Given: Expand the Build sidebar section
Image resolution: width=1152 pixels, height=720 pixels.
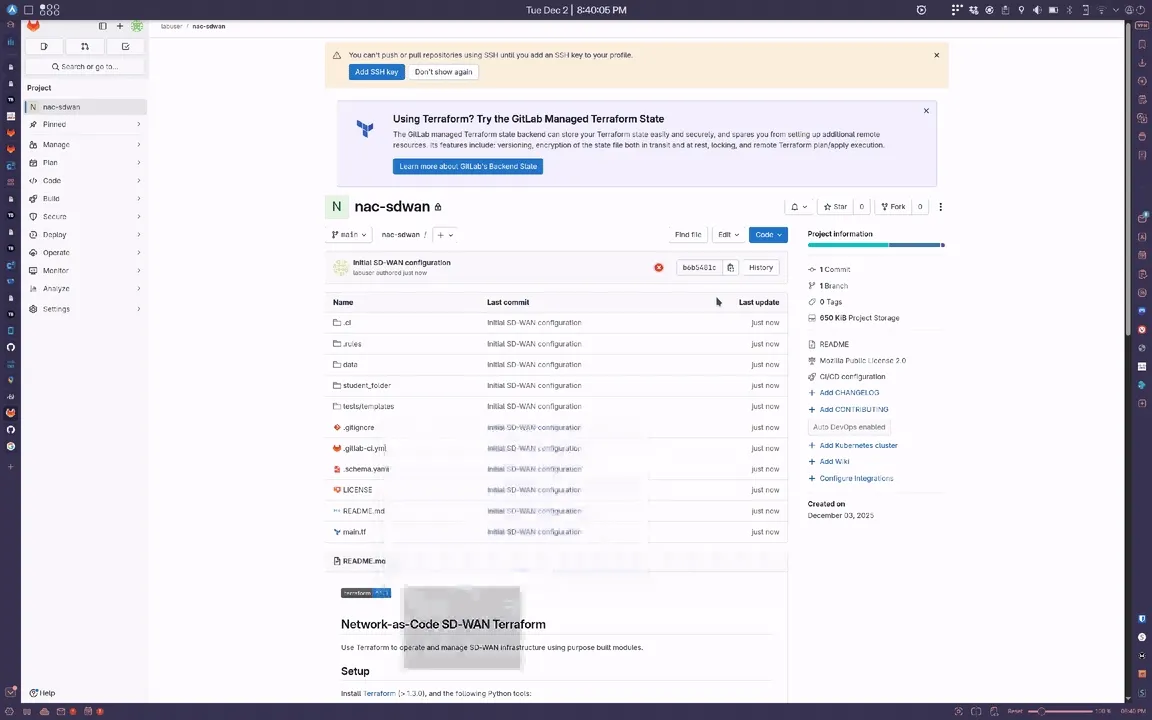Looking at the screenshot, I should (50, 198).
